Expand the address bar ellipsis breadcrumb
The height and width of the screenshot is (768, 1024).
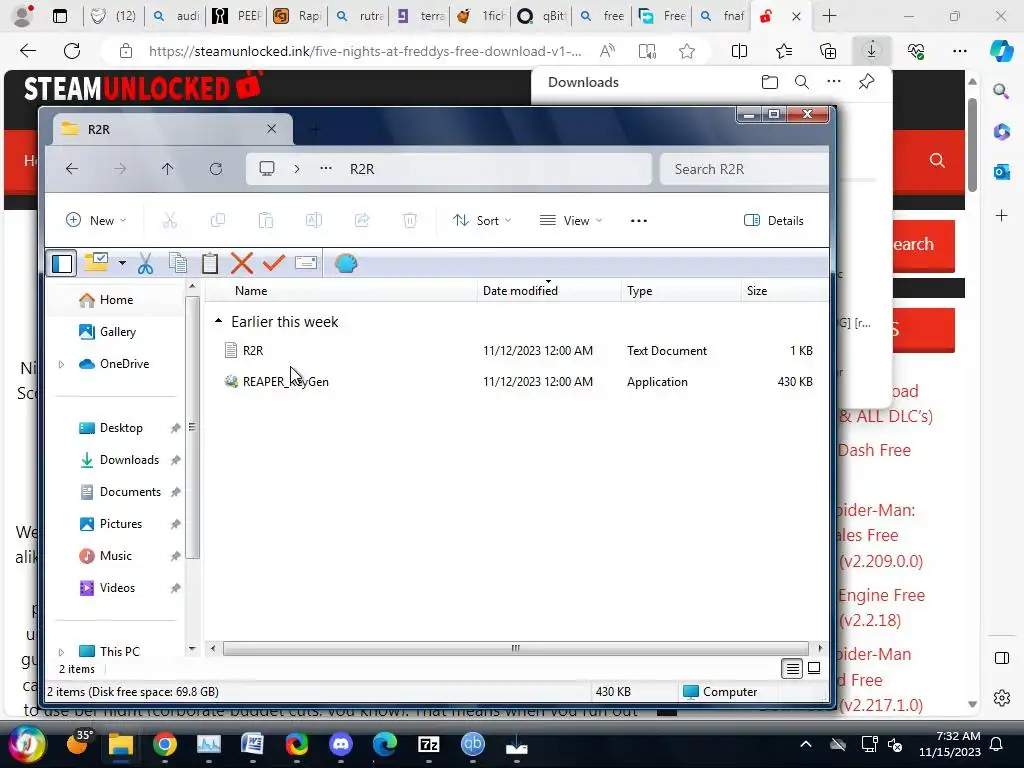pyautogui.click(x=326, y=169)
